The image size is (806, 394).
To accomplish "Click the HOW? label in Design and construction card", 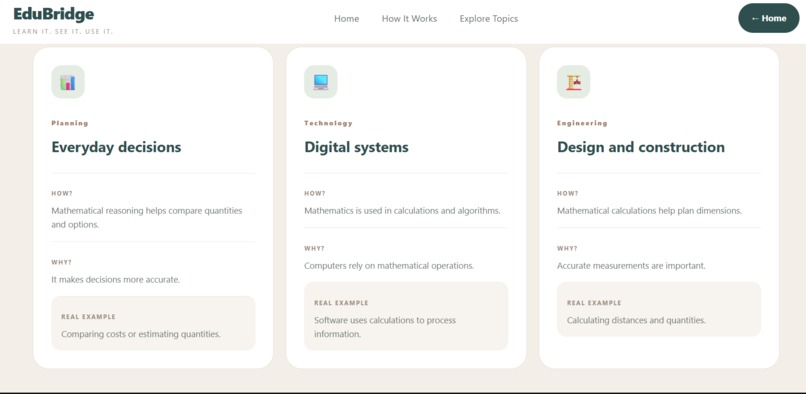I will point(567,193).
